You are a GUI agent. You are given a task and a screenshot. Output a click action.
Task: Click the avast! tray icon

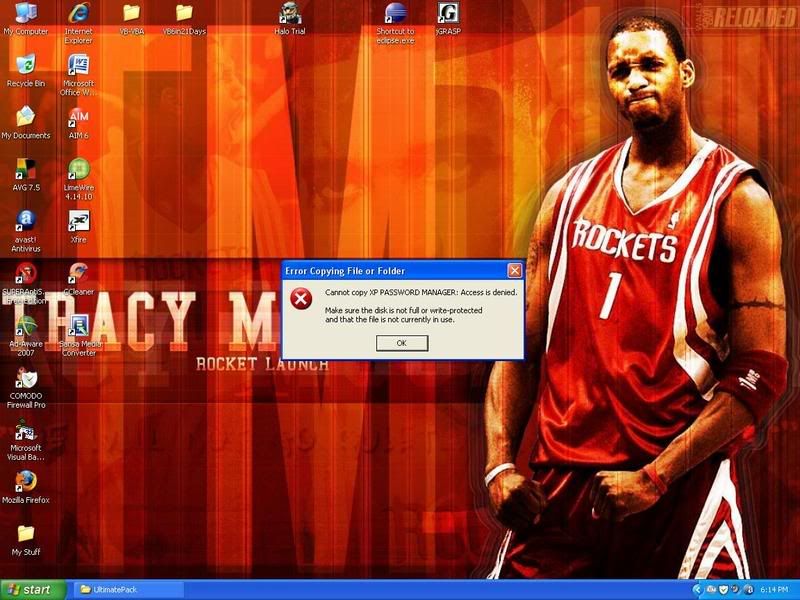749,589
